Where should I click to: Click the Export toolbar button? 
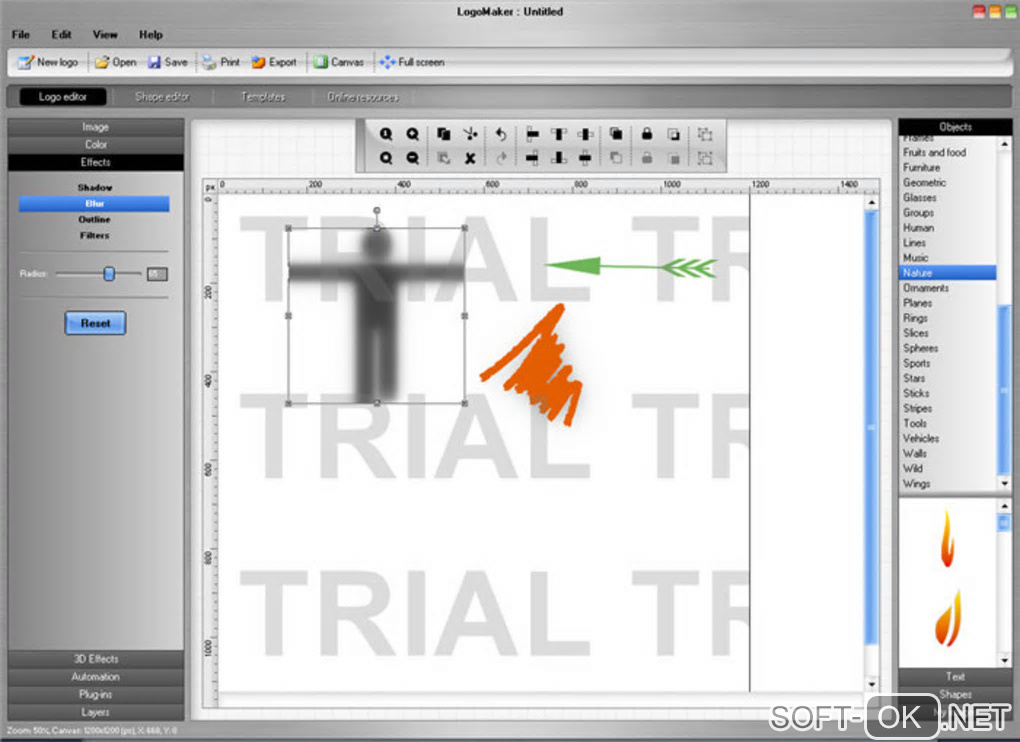(x=275, y=62)
